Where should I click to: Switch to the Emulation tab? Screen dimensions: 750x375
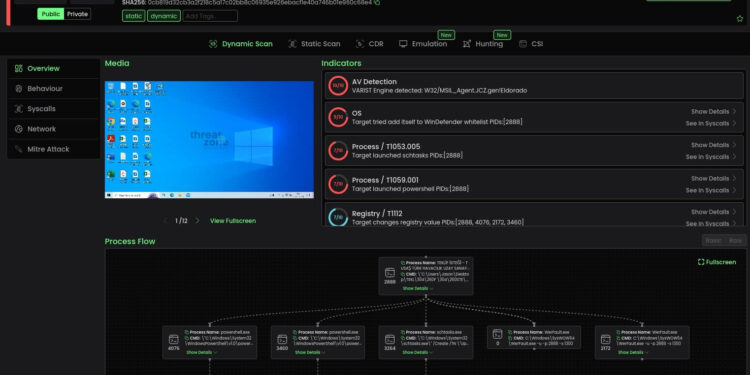423,44
